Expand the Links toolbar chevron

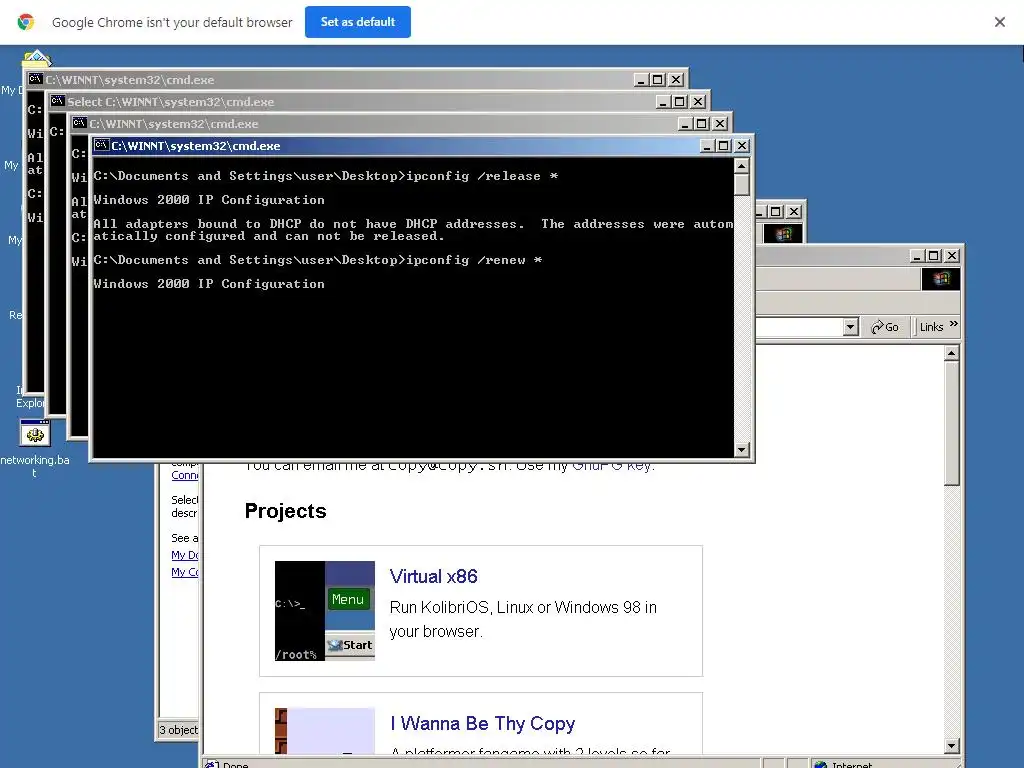tap(953, 323)
